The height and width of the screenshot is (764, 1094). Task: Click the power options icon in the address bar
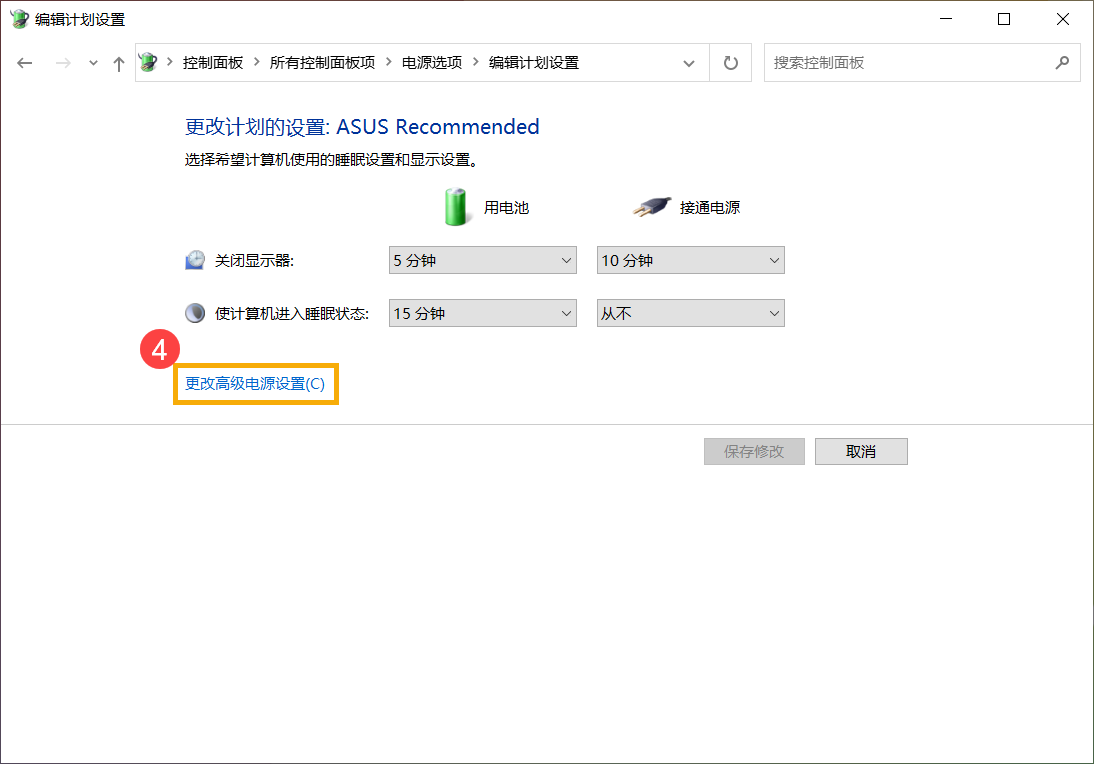[x=148, y=62]
